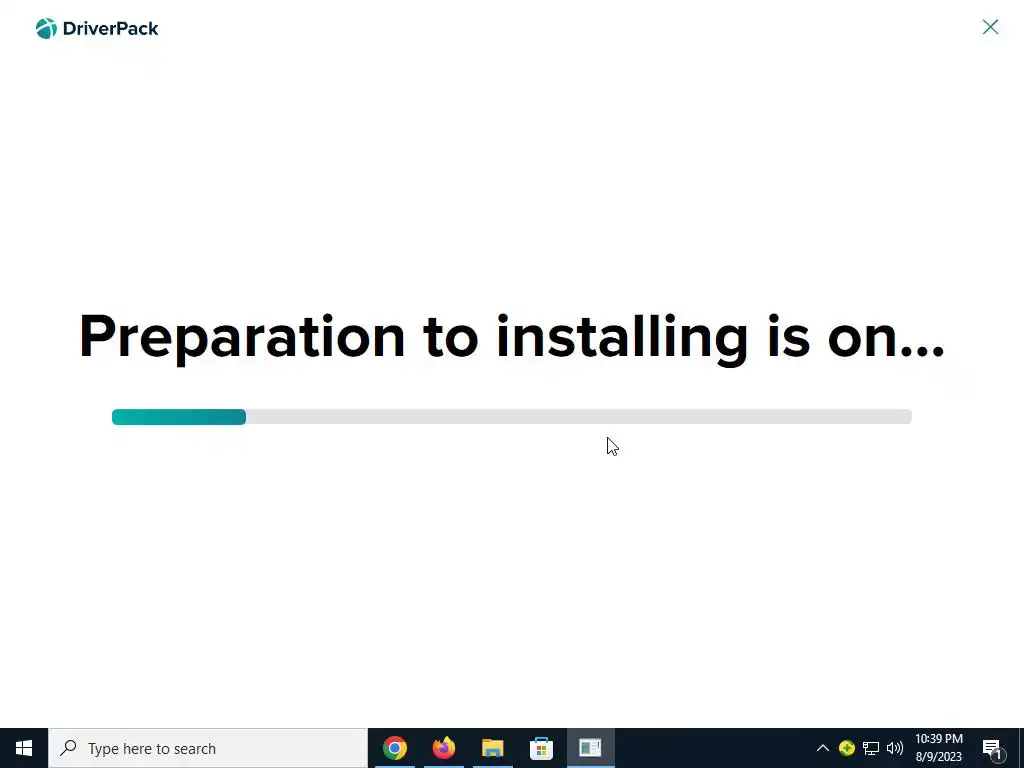The height and width of the screenshot is (768, 1024).
Task: Open Microsoft Store from the taskbar
Action: tap(541, 748)
